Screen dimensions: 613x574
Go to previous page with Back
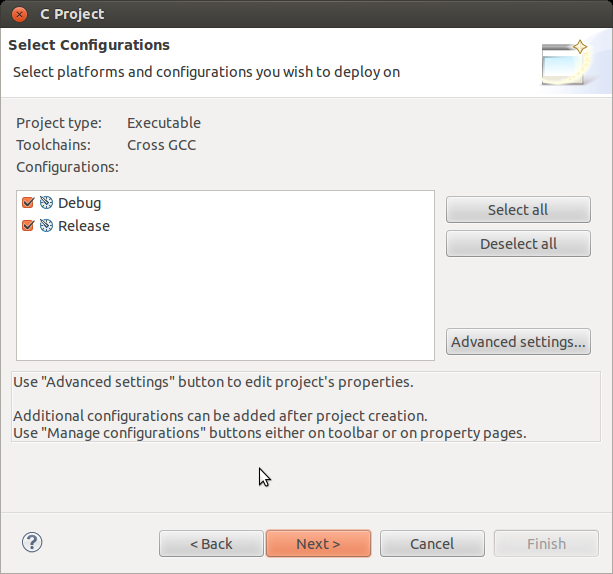pos(211,544)
